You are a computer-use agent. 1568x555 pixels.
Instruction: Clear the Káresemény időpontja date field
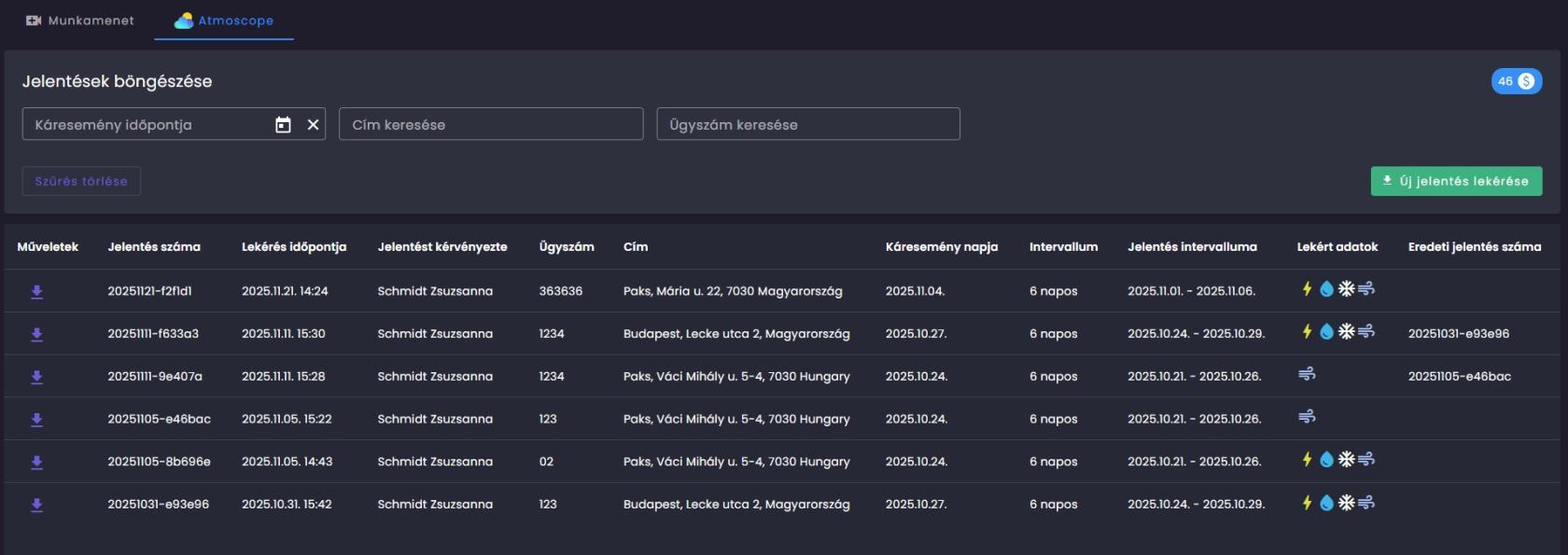(x=313, y=125)
